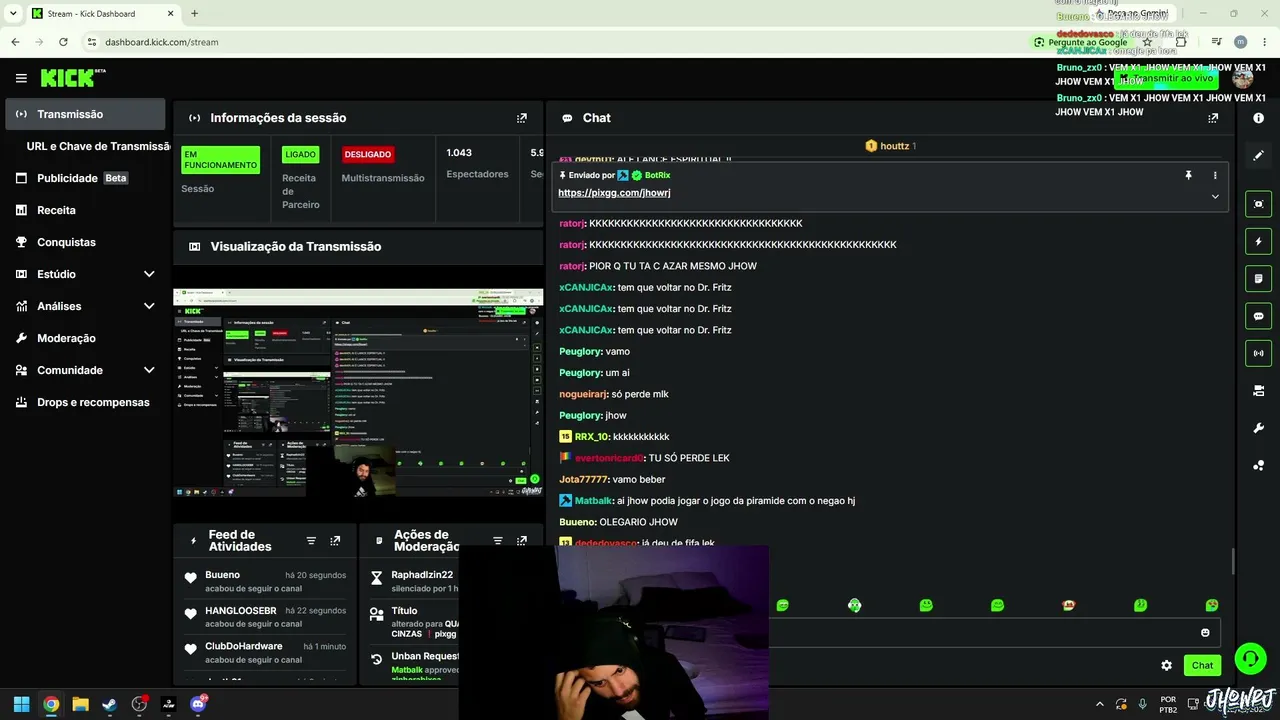Pop out the Feed de Atividades panel
The width and height of the screenshot is (1280, 720).
coord(335,541)
